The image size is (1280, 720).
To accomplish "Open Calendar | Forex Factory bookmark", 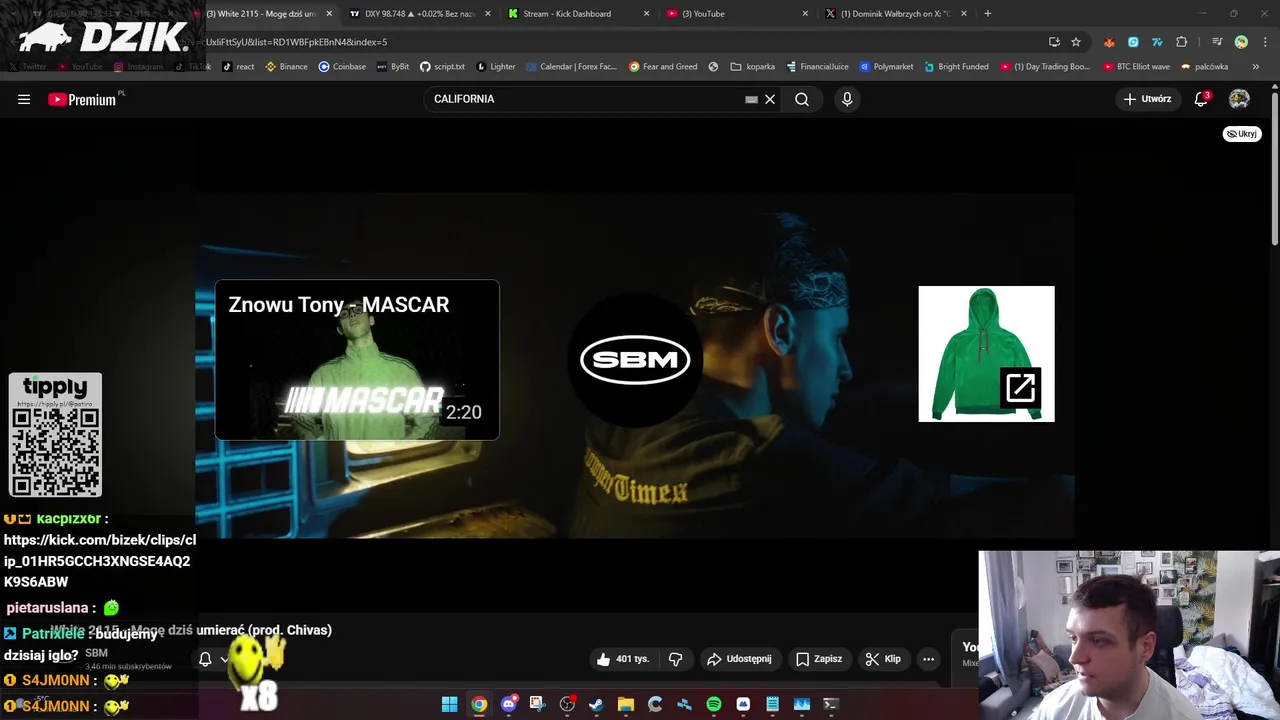I will [x=572, y=67].
